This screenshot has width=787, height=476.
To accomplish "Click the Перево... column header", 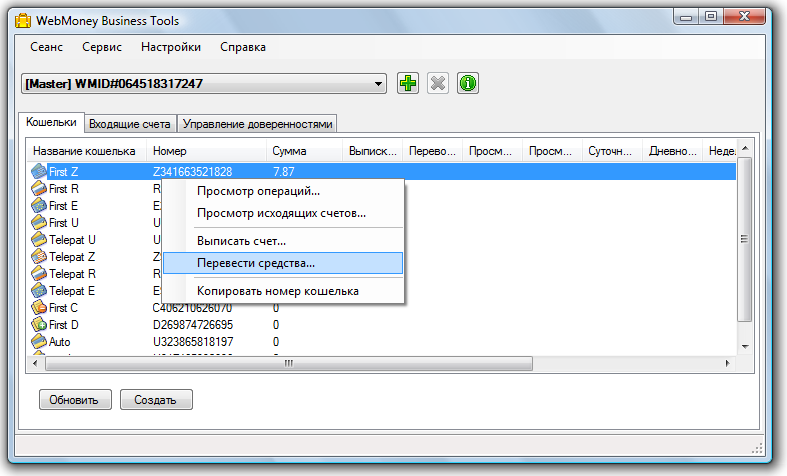I will coord(432,151).
